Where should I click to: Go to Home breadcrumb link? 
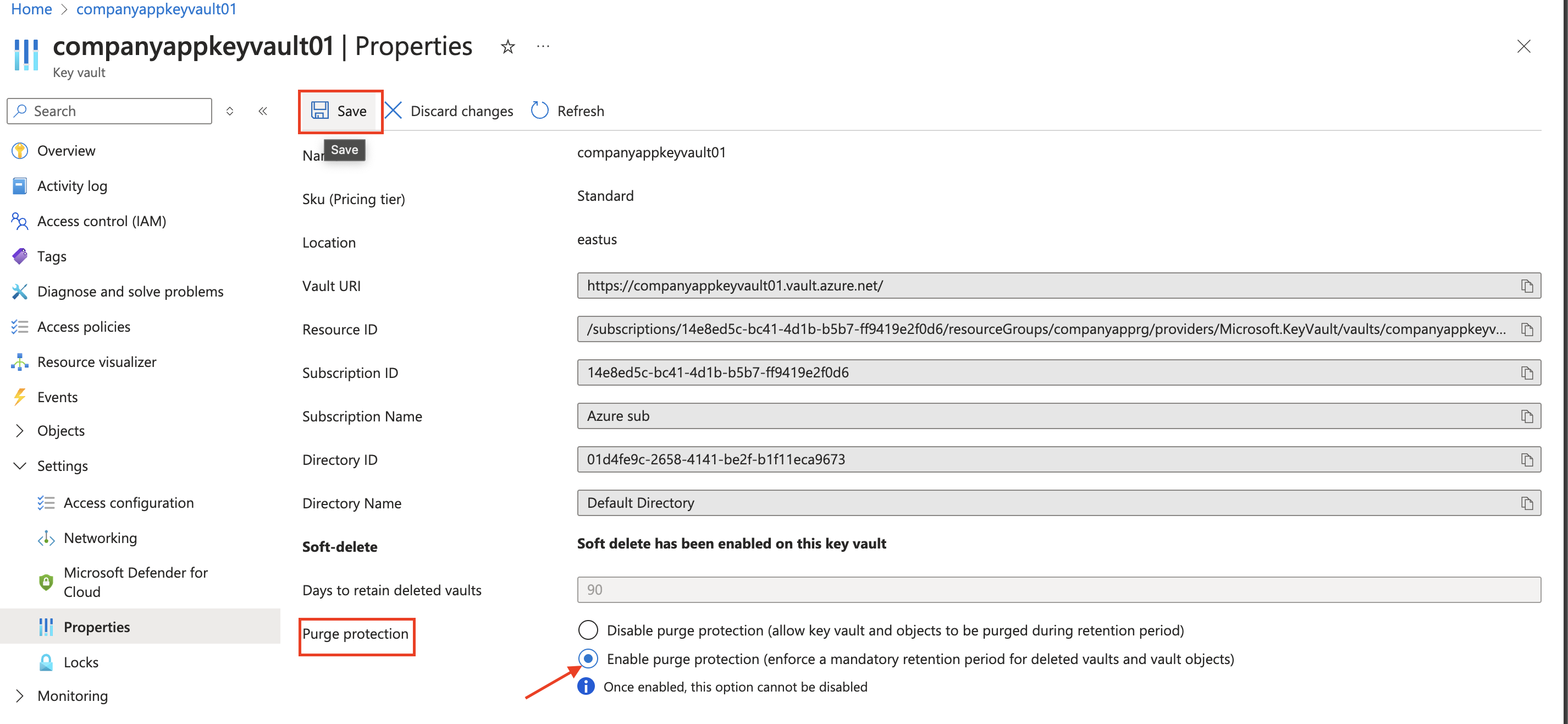[32, 9]
